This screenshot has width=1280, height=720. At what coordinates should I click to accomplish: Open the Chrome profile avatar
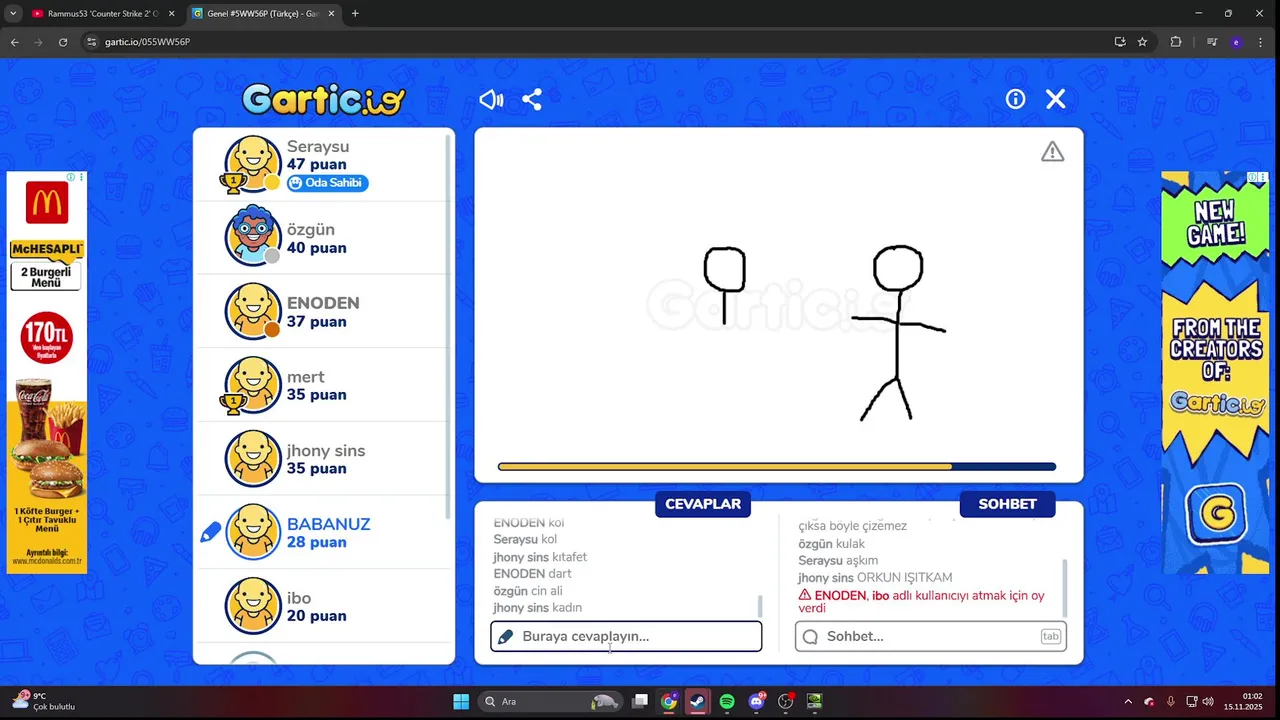(x=1237, y=42)
